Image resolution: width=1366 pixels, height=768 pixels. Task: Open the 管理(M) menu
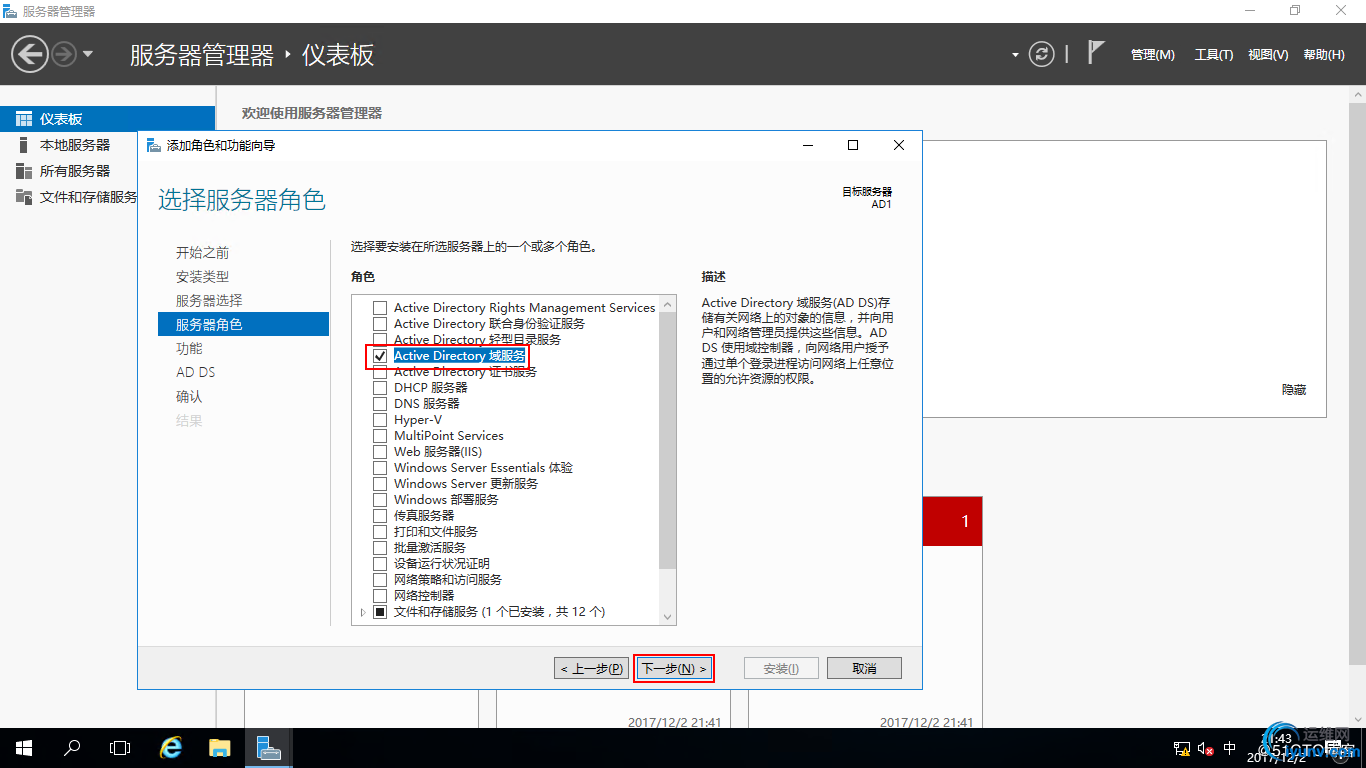point(1152,55)
